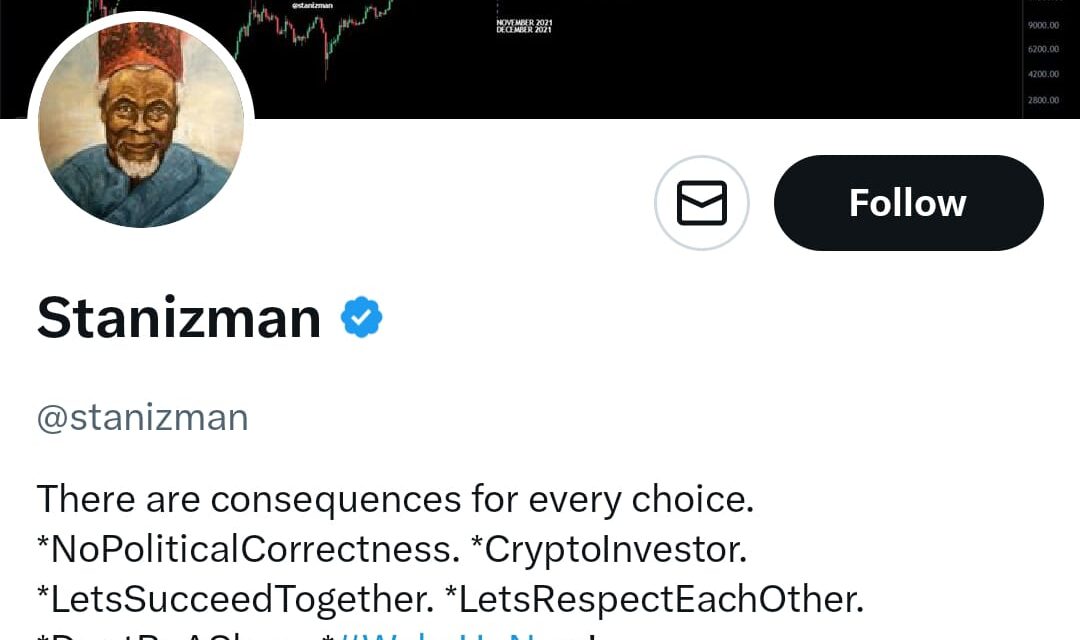The height and width of the screenshot is (640, 1080).
Task: Click the 2800.00 price label on chart
Action: (x=1043, y=100)
